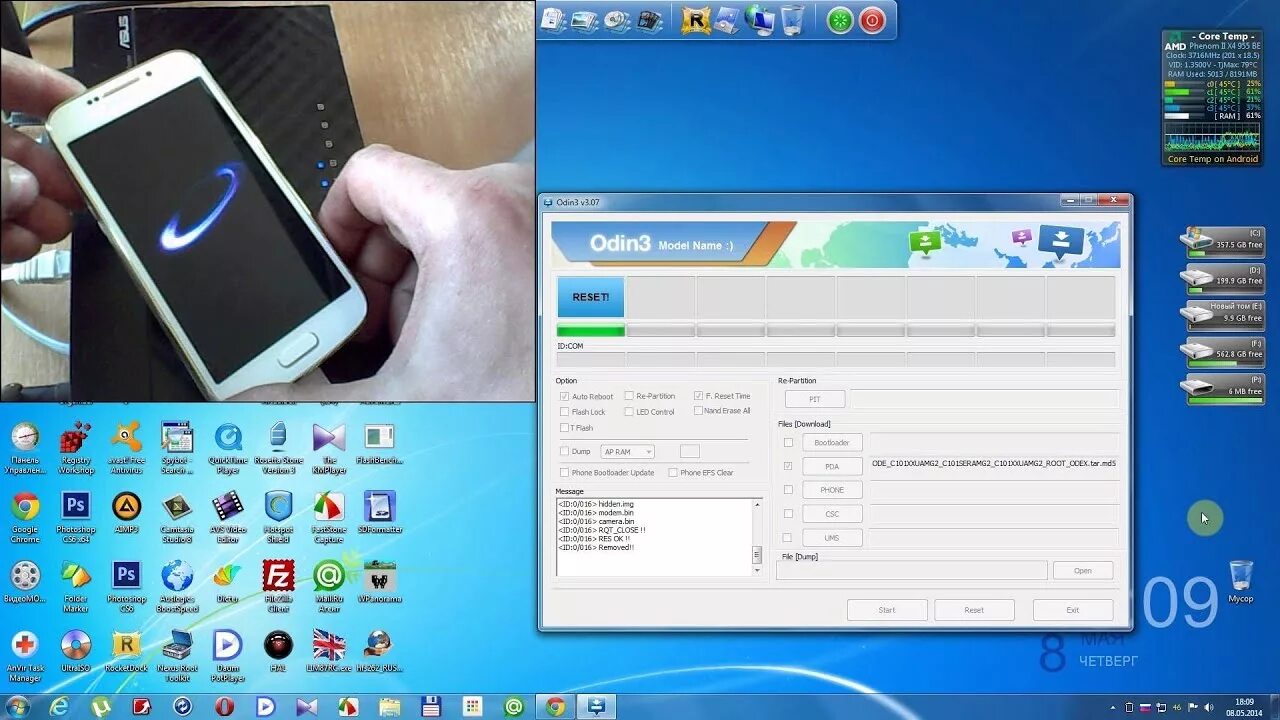This screenshot has height=720, width=1280.
Task: Enable Flash Lock checkbox
Action: [x=565, y=411]
